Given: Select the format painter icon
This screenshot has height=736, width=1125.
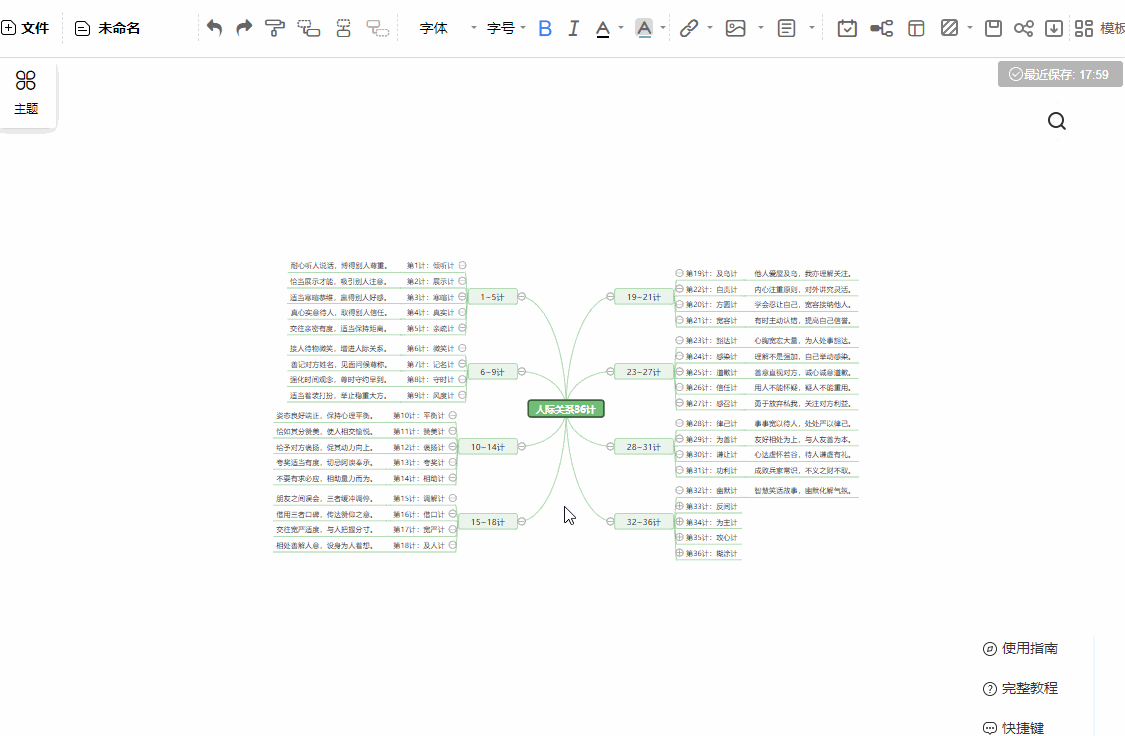Looking at the screenshot, I should tap(275, 28).
